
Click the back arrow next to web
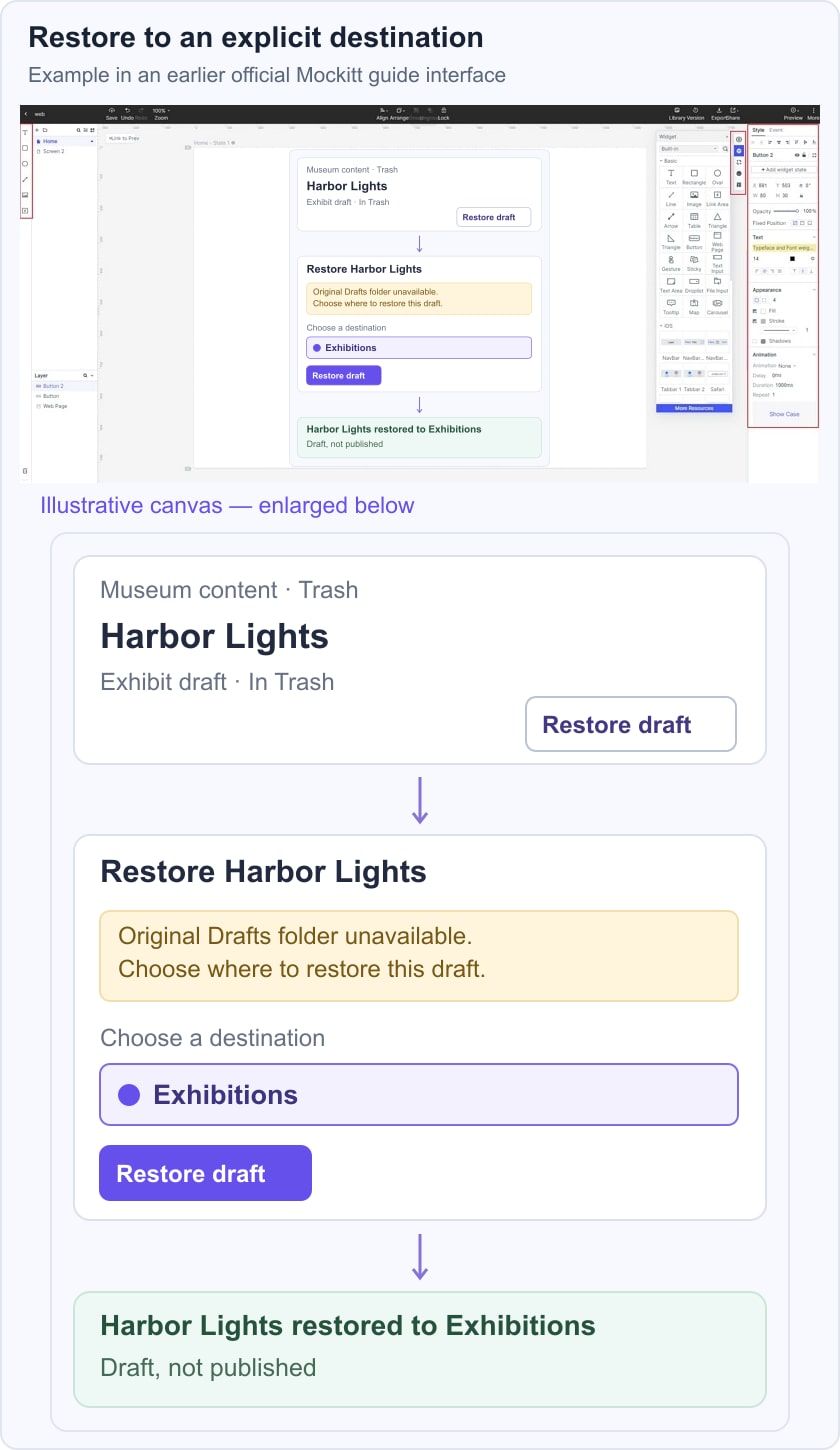point(26,114)
